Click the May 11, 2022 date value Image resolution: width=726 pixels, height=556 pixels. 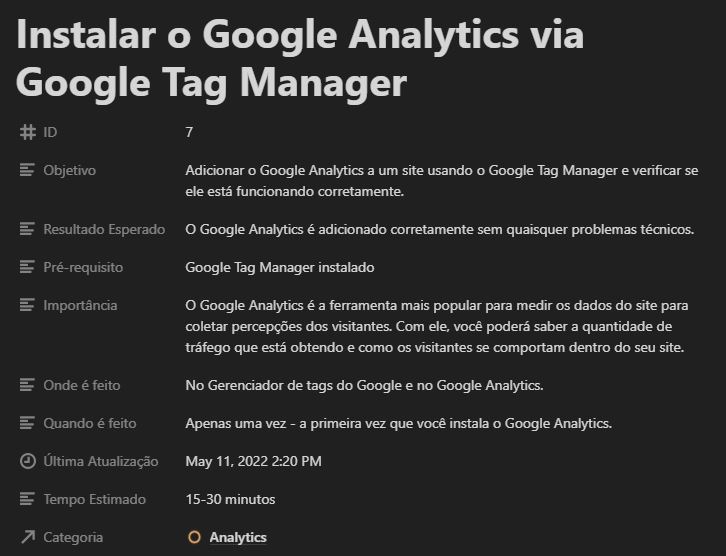[x=253, y=461]
